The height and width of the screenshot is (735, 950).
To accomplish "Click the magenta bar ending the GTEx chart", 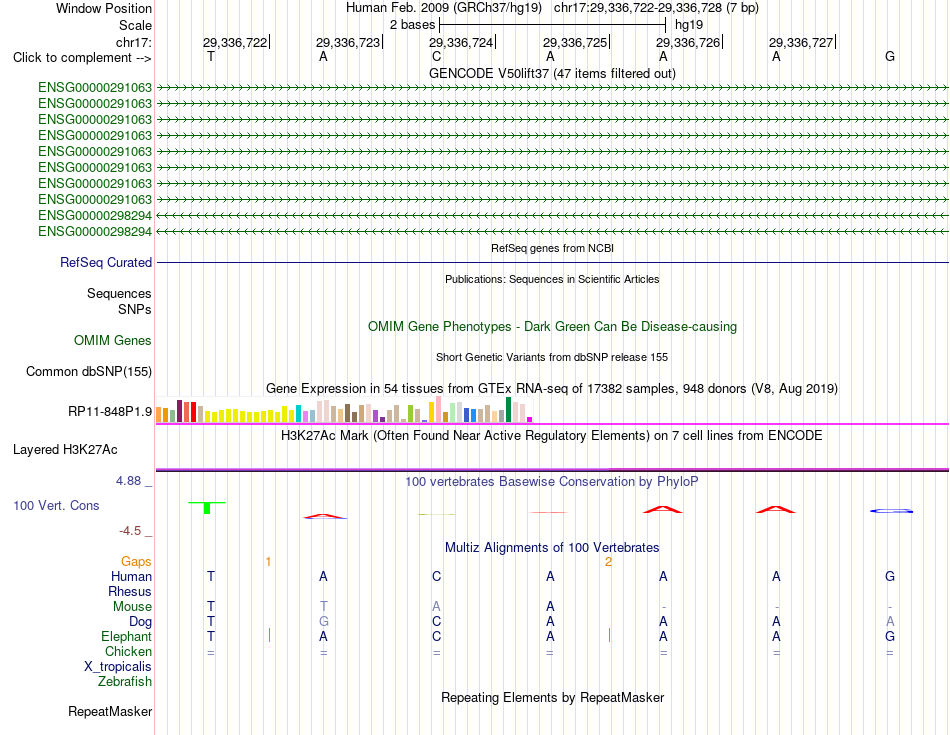I will tap(530, 419).
